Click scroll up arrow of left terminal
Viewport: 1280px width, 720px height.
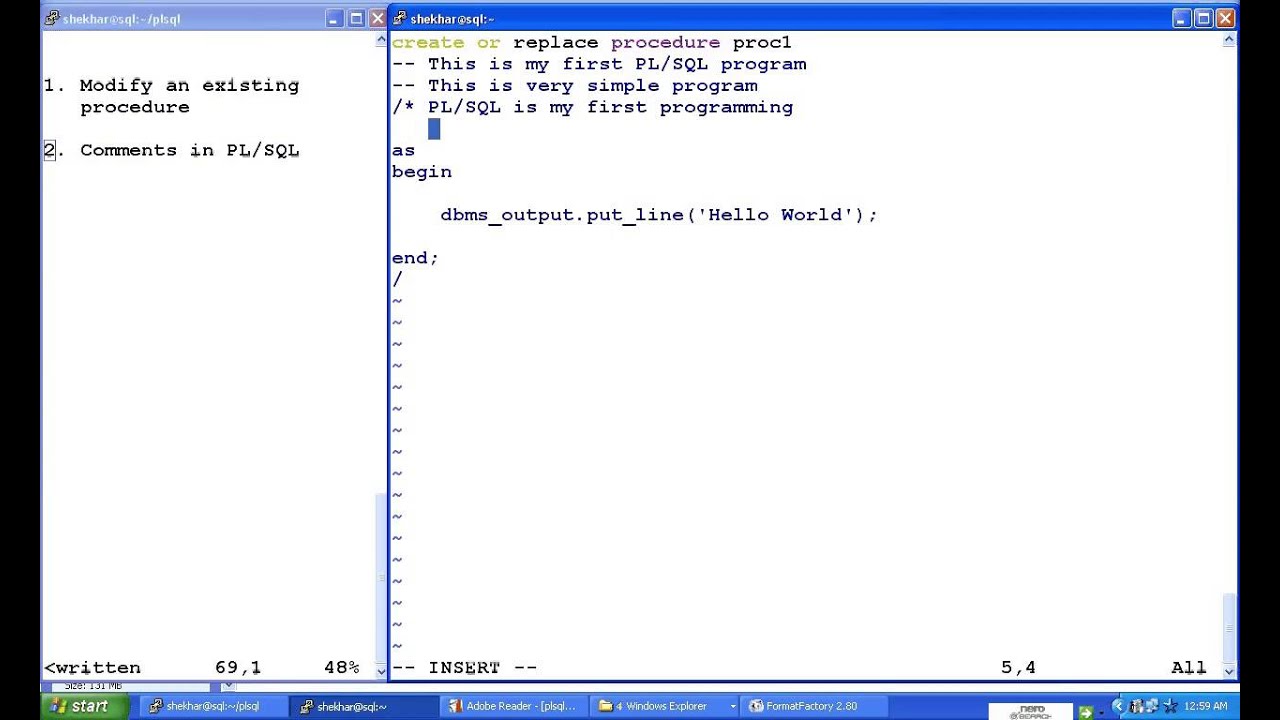(x=381, y=40)
